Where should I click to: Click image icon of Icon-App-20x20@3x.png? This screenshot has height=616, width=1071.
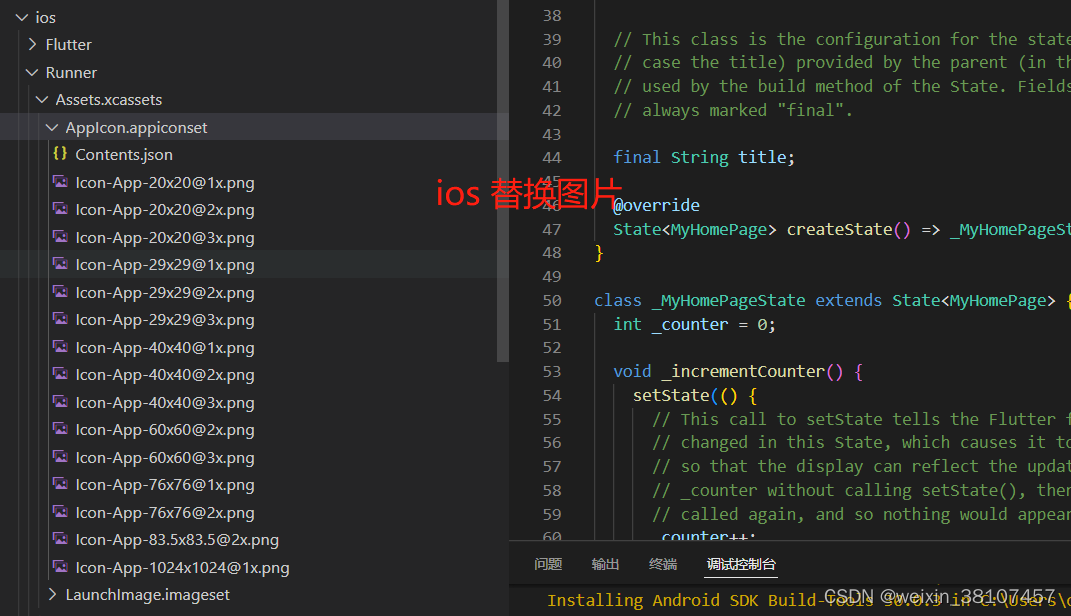click(61, 237)
